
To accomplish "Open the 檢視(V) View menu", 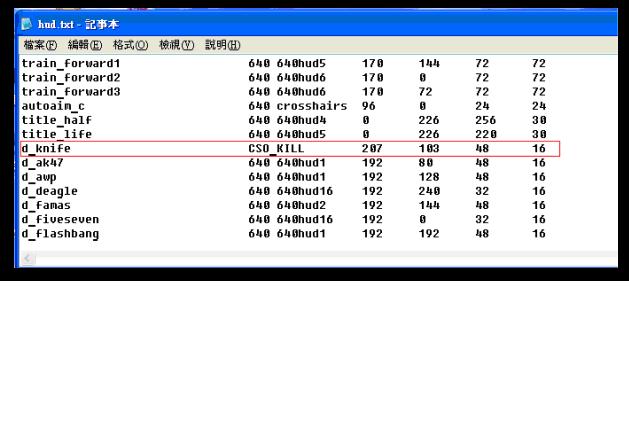I will [177, 45].
